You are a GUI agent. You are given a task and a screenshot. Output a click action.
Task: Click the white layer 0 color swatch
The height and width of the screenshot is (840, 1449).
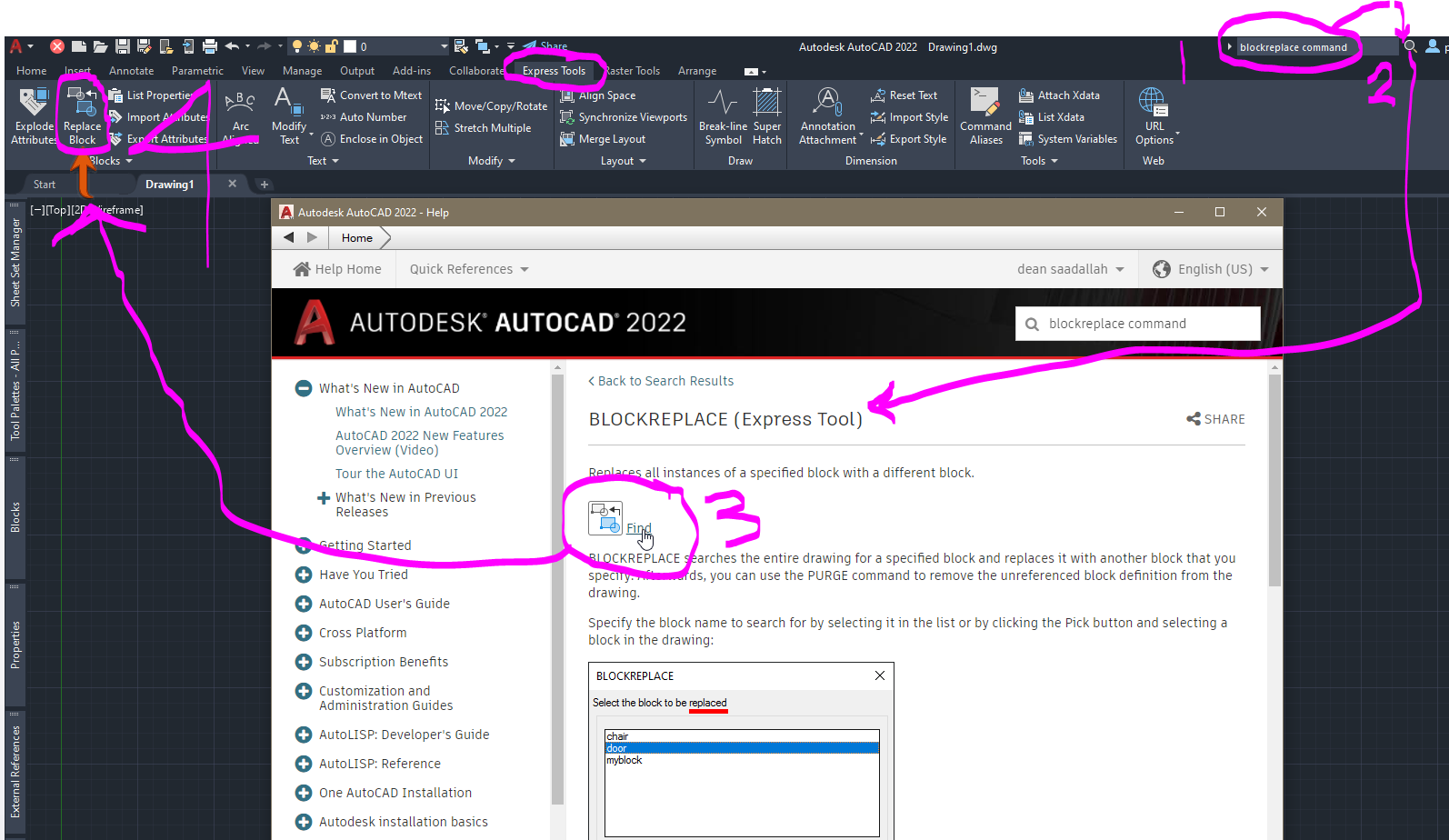point(350,46)
